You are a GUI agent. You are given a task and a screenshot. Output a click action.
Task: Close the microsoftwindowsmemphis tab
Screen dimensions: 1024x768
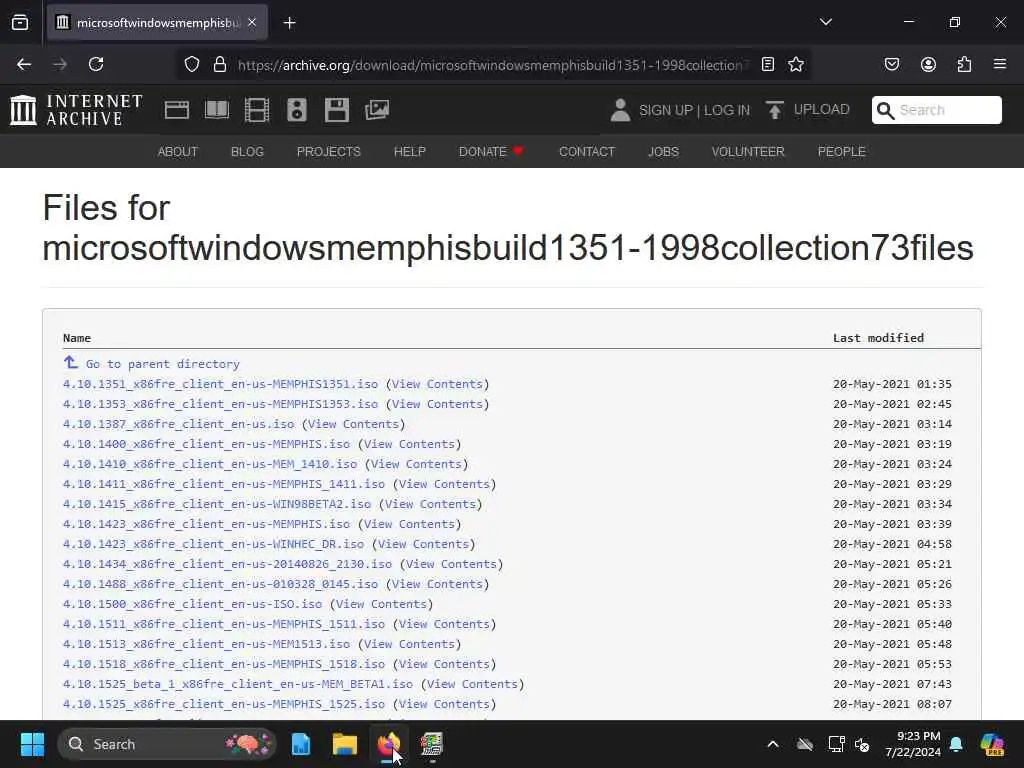point(252,22)
